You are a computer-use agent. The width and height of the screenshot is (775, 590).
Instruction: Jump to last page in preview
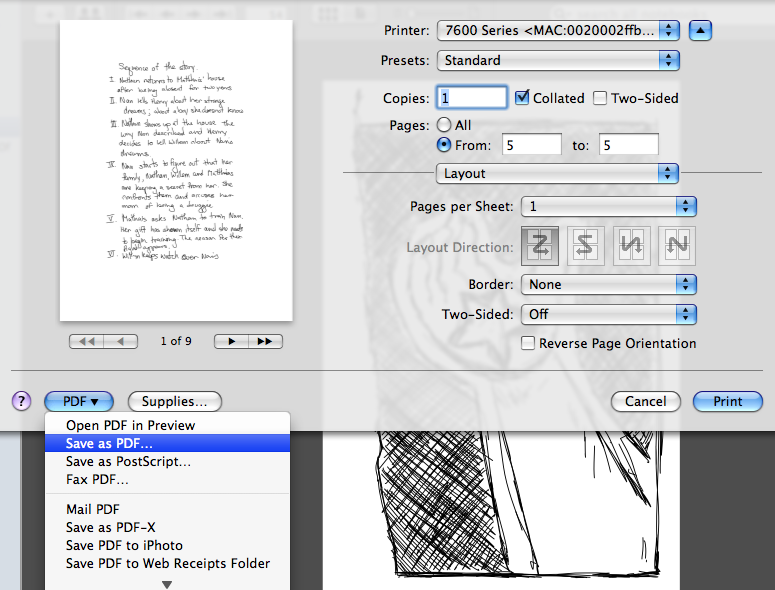tap(265, 341)
